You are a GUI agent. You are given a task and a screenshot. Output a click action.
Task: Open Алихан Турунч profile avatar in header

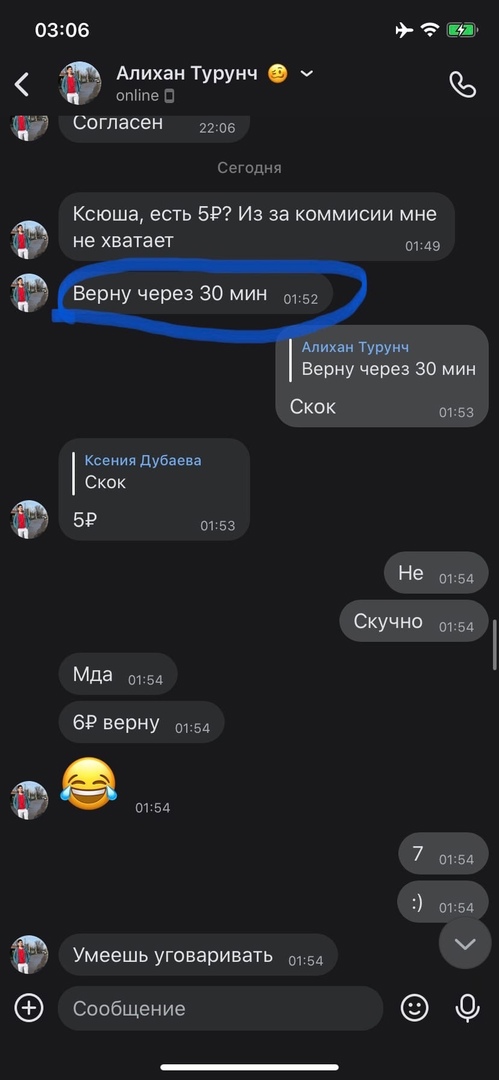(81, 83)
